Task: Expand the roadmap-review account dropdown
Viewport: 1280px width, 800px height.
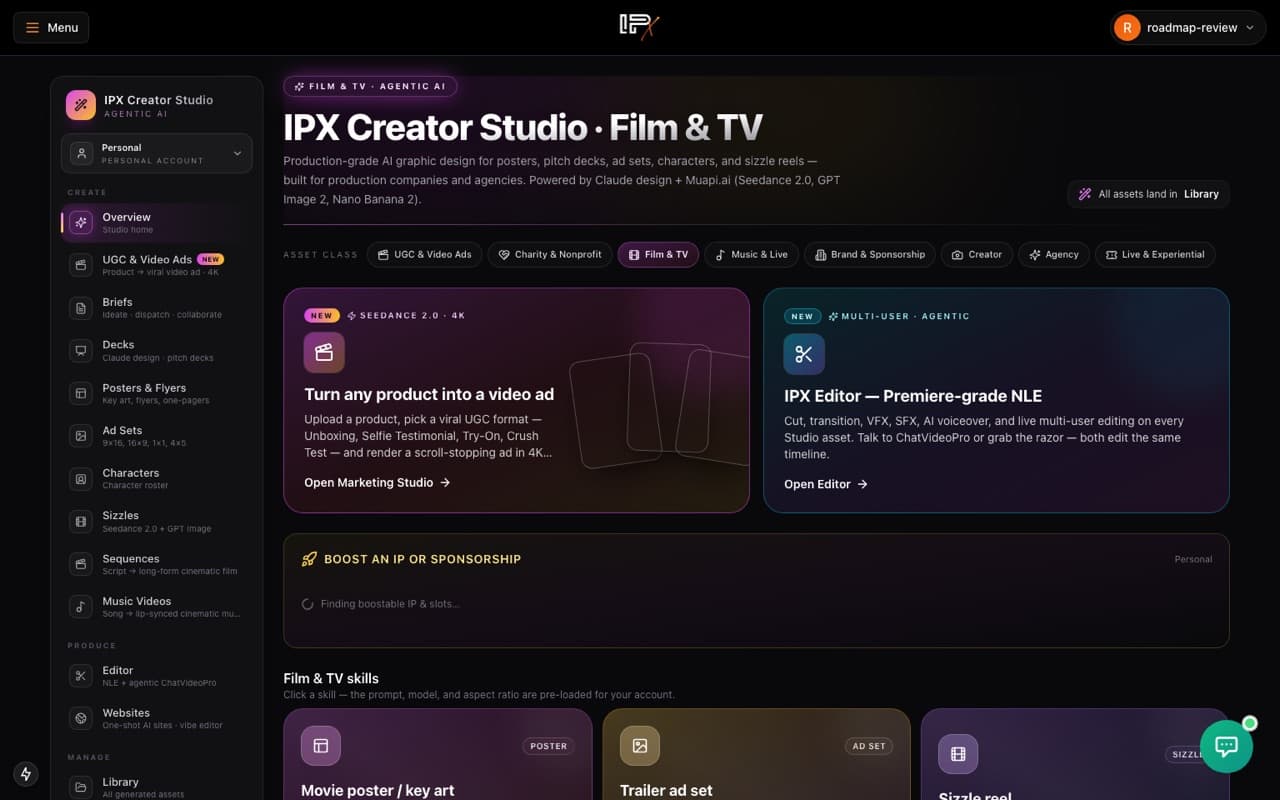Action: tap(1187, 27)
